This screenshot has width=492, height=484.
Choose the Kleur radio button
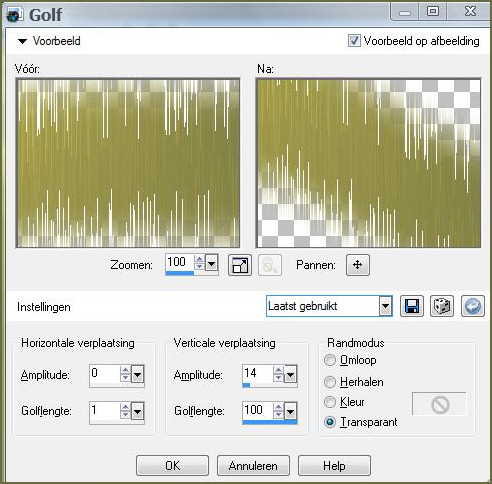point(330,402)
